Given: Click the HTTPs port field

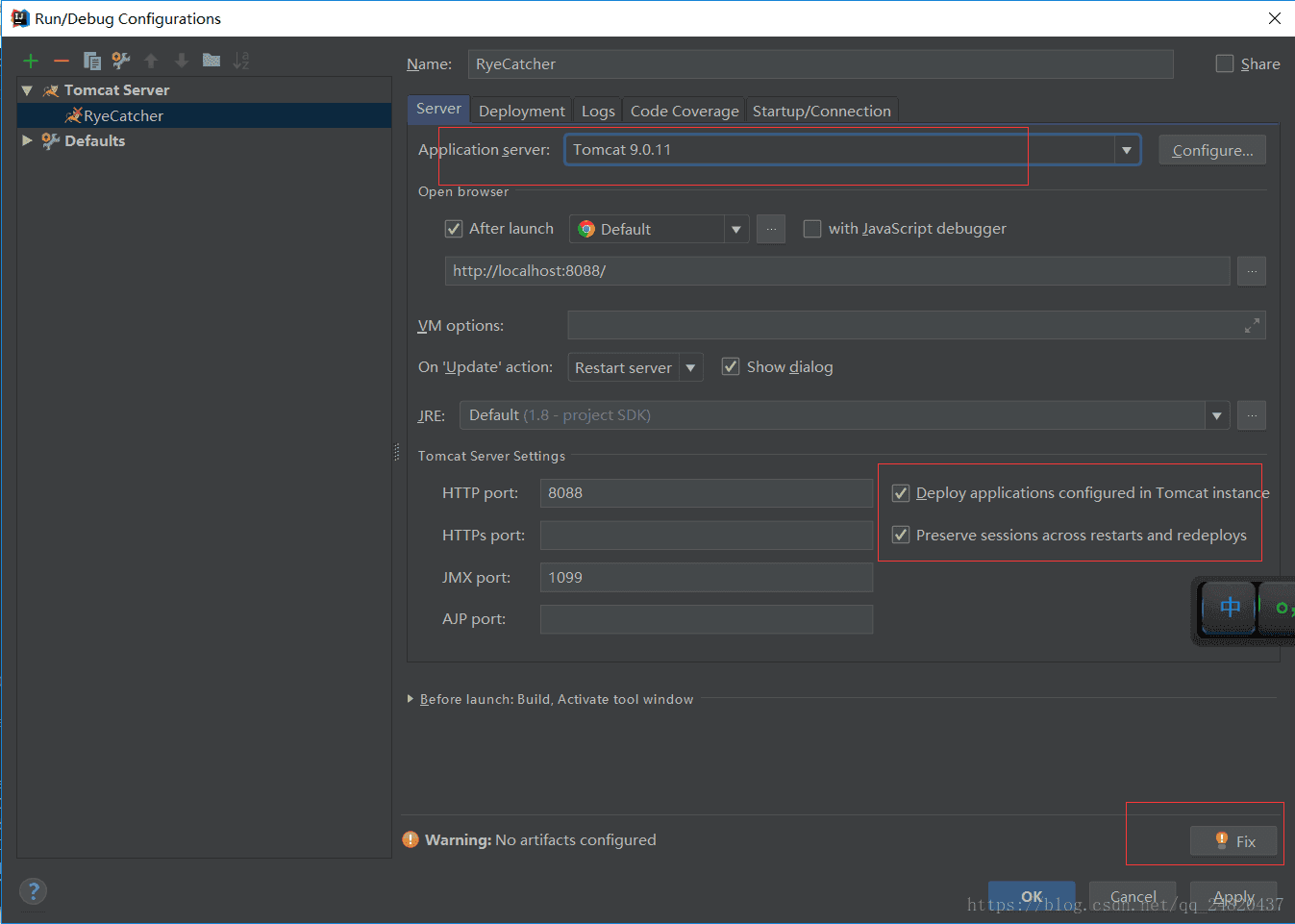Looking at the screenshot, I should 707,536.
